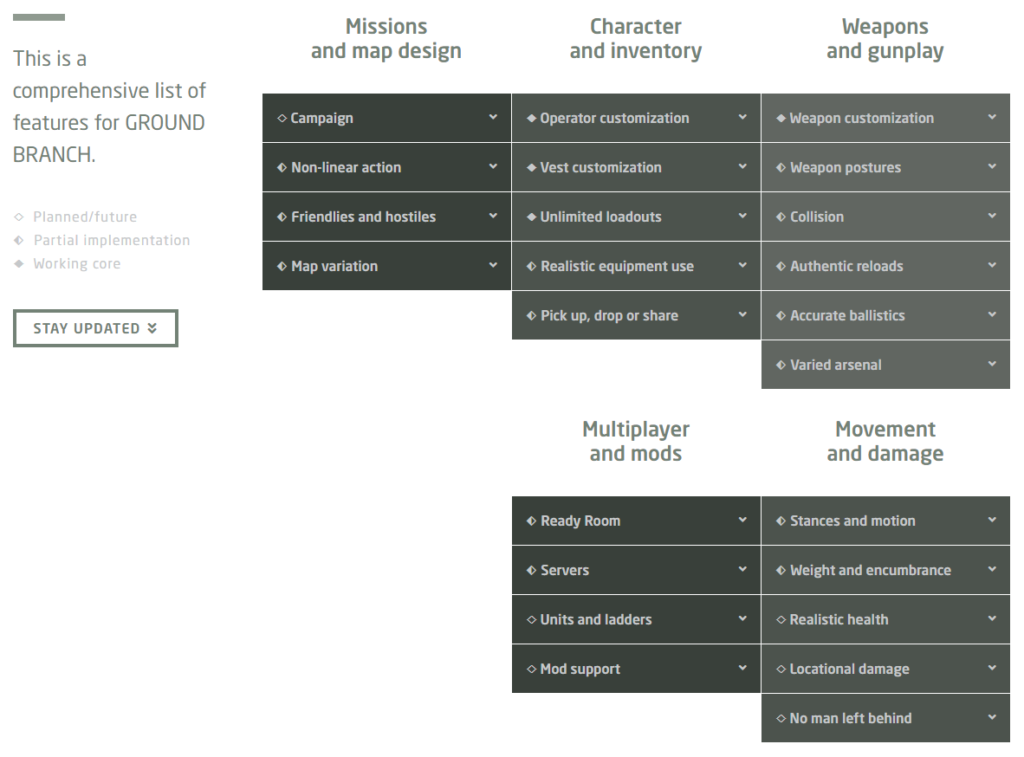Expand the Mod support chevron

coord(743,668)
